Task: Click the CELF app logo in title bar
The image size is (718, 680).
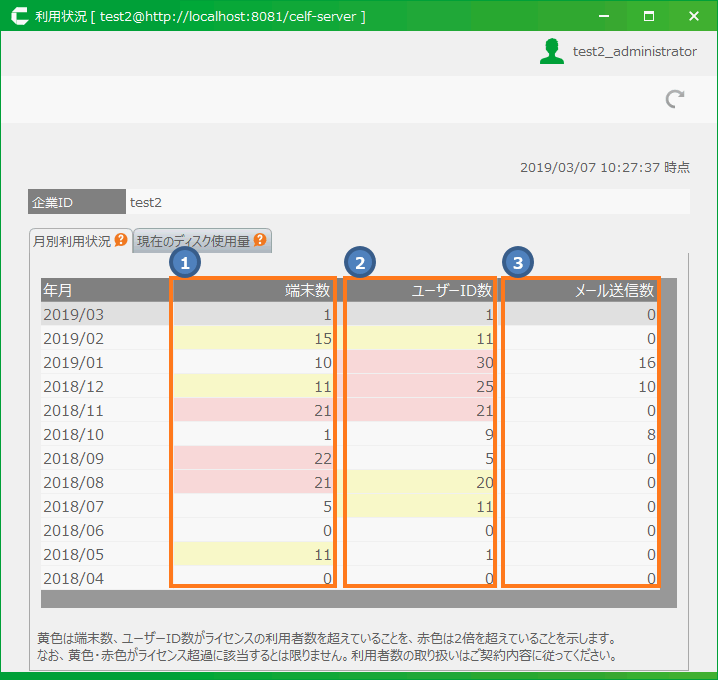Action: pos(17,17)
